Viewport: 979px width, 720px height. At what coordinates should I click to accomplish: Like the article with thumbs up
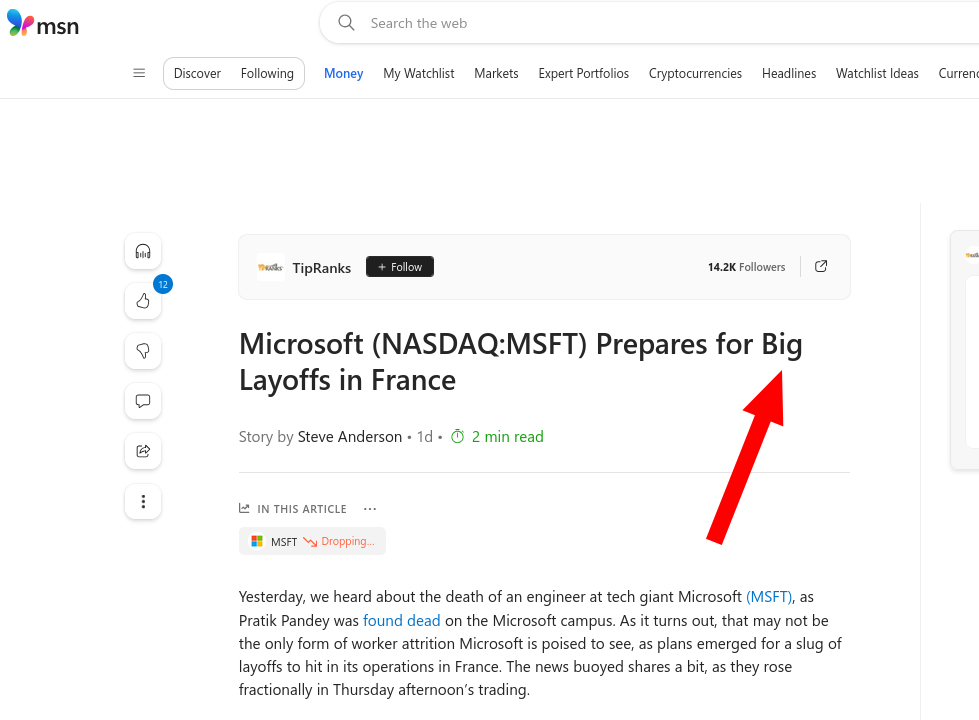pyautogui.click(x=143, y=301)
